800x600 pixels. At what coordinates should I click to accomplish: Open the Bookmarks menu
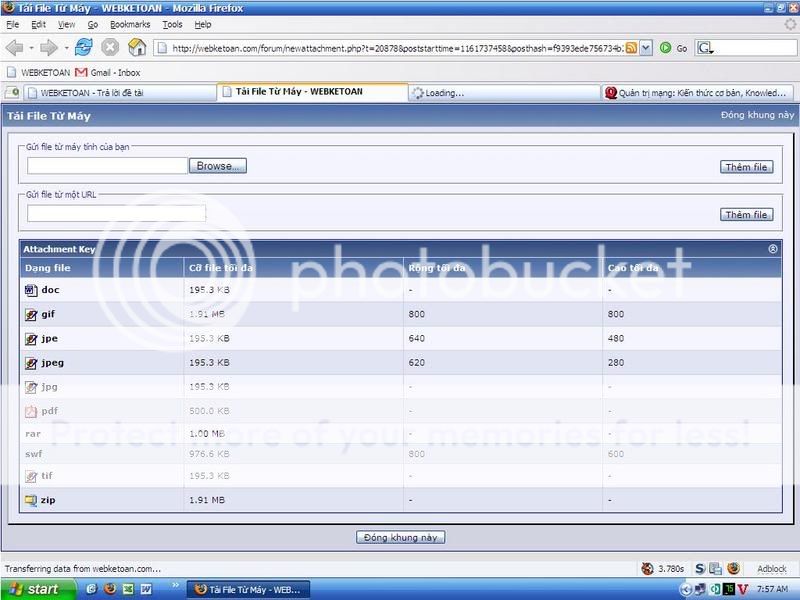[x=129, y=23]
